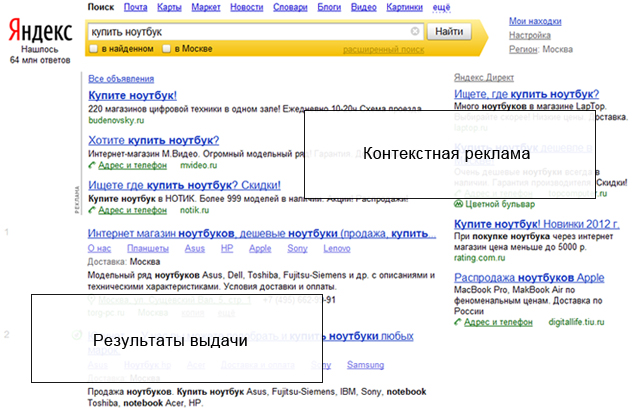This screenshot has height=410, width=635.
Task: Click the metro icon beside Цветной бульвар
Action: click(458, 204)
